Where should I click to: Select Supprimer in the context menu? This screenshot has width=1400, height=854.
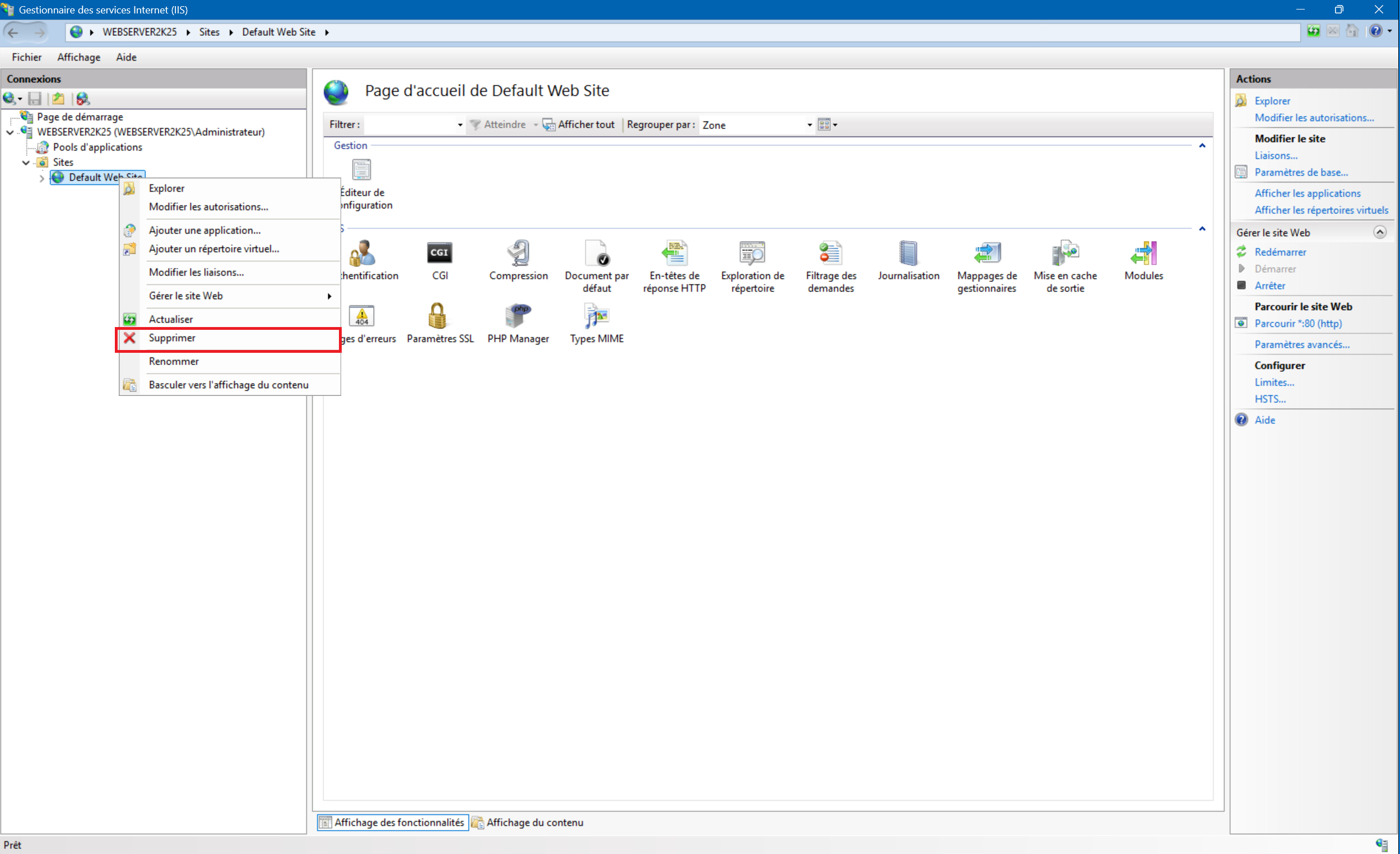click(172, 338)
